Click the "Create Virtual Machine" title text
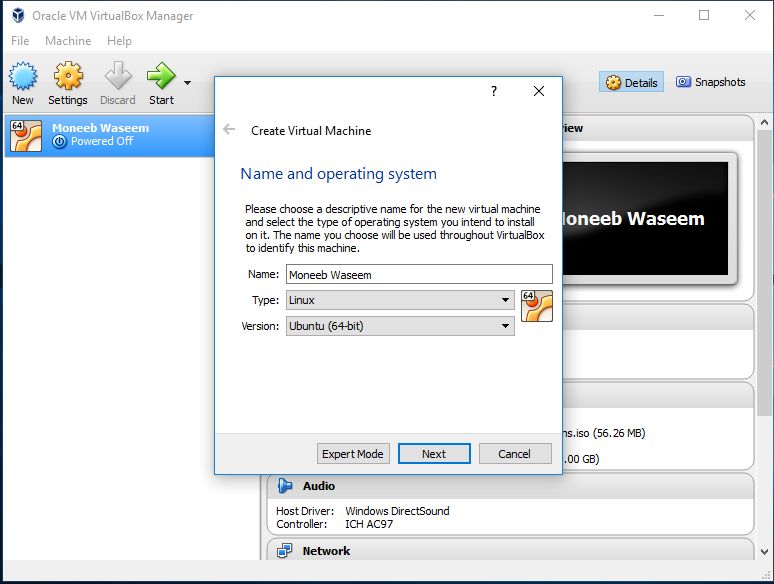Screen dimensions: 774x584 [311, 131]
